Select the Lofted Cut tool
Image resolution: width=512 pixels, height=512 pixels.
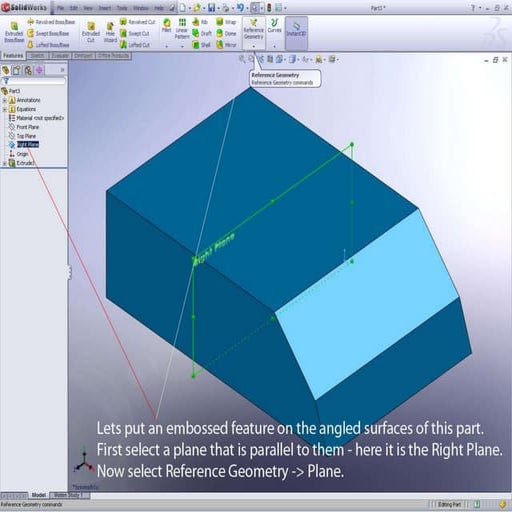point(135,45)
